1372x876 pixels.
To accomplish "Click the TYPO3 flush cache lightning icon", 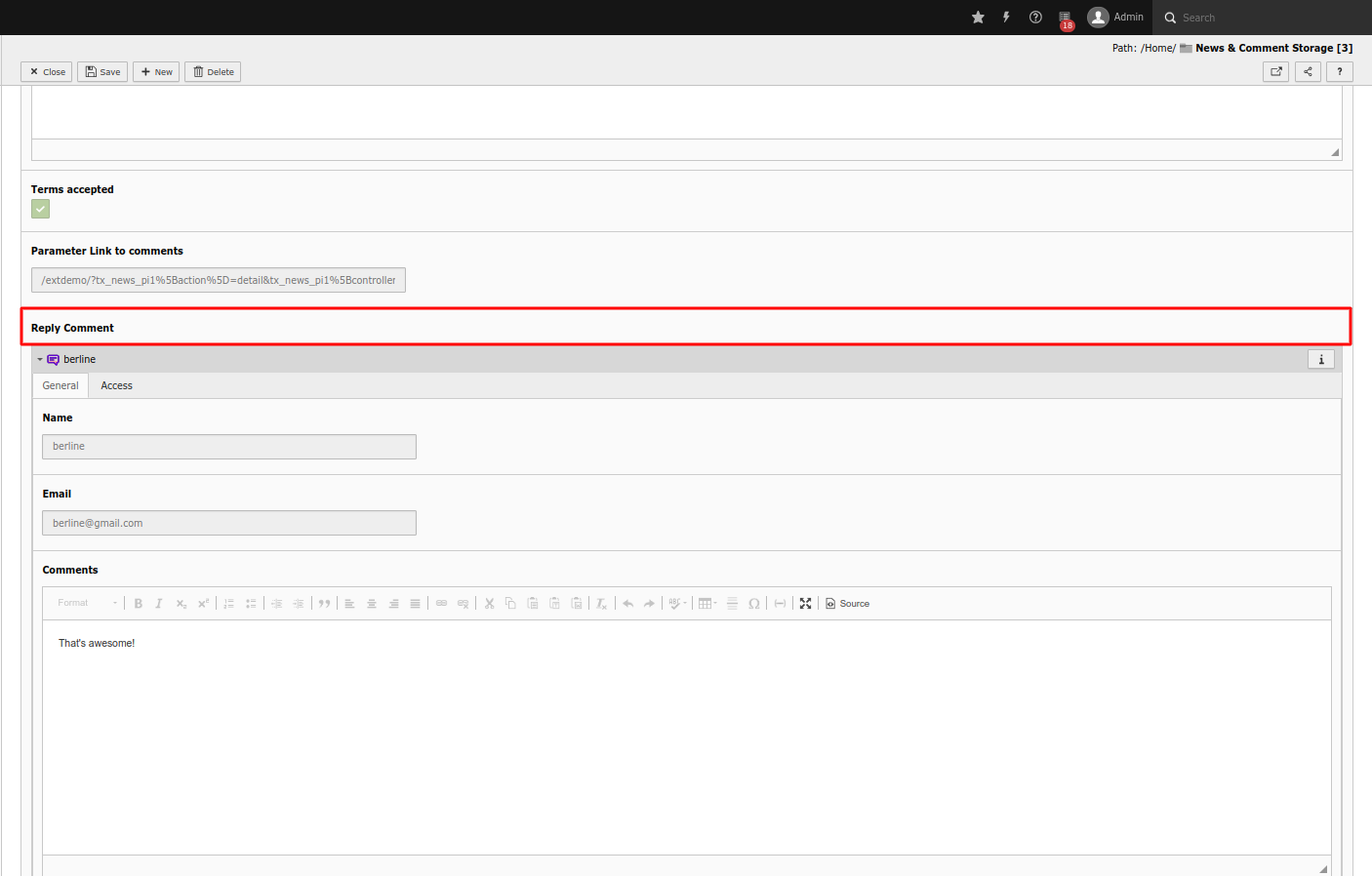I will 1005,17.
